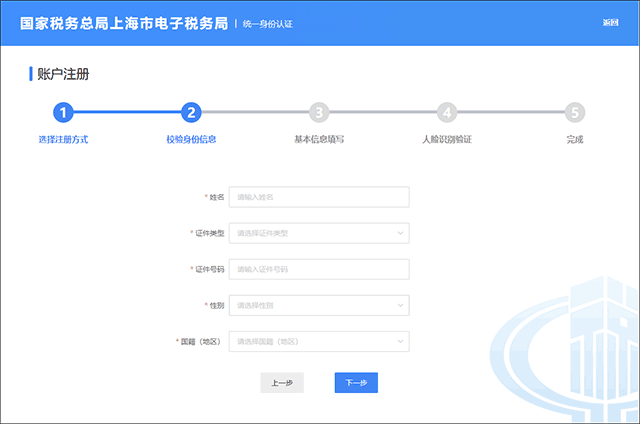Click the step 2 circle icon

(x=191, y=113)
